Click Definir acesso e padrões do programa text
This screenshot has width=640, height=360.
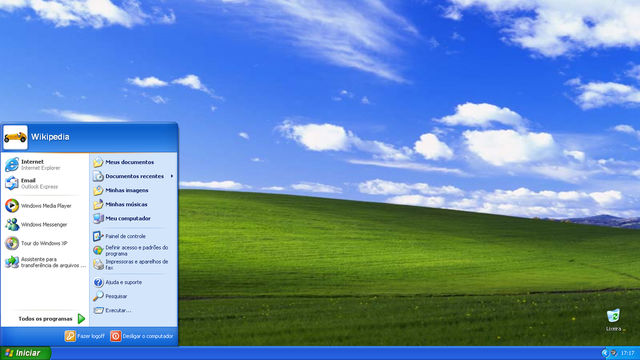click(x=137, y=251)
